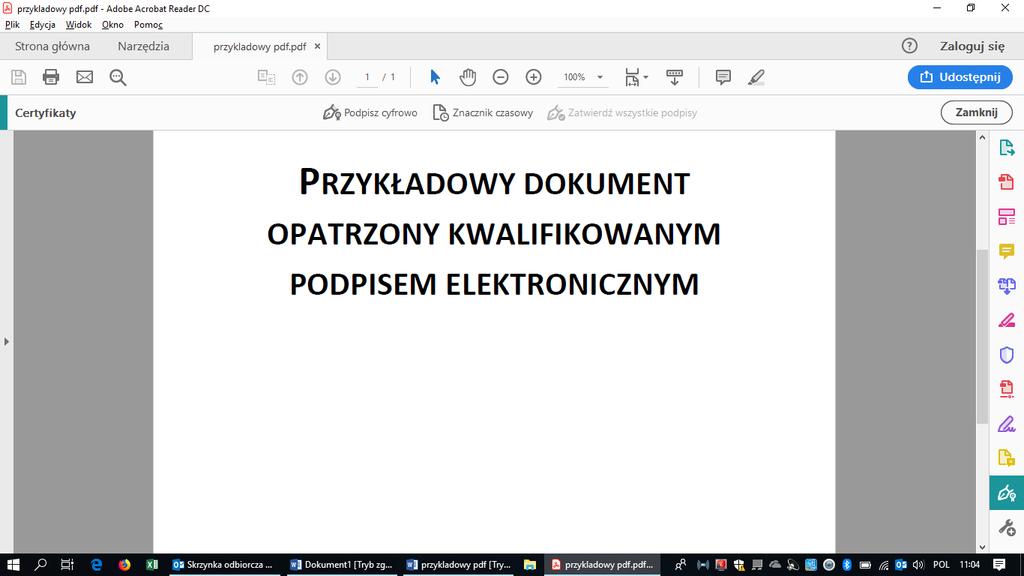Viewport: 1024px width, 576px height.
Task: Open the pink Redact pen sidebar tool
Action: pos(1006,320)
